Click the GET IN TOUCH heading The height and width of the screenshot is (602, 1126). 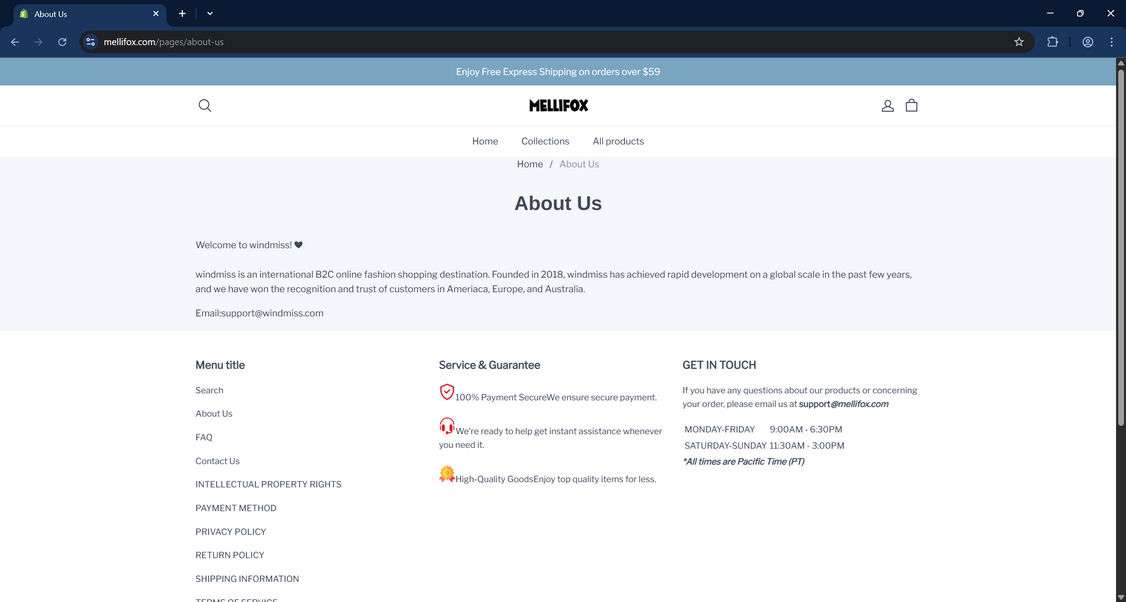719,365
